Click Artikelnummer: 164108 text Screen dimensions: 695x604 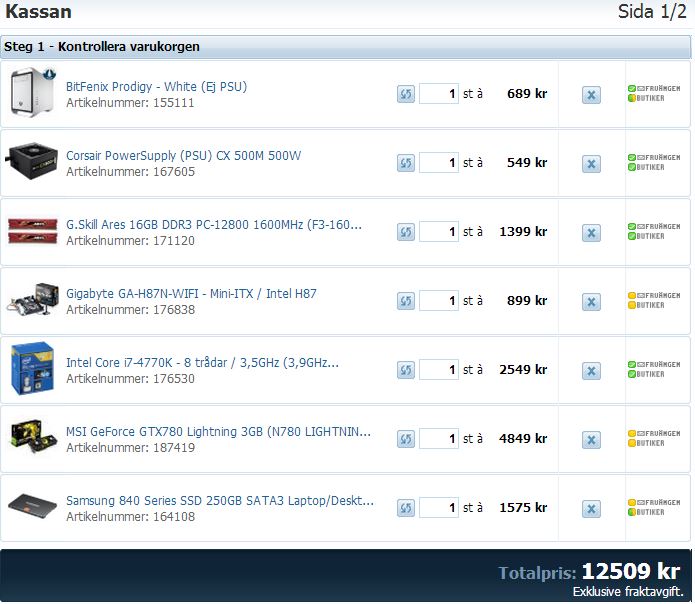coord(130,517)
